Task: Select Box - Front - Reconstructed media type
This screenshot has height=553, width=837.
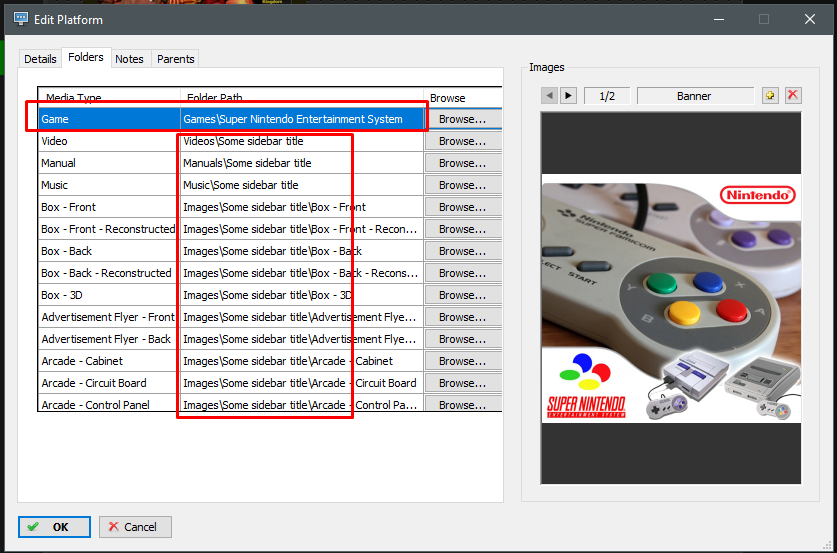Action: [109, 229]
